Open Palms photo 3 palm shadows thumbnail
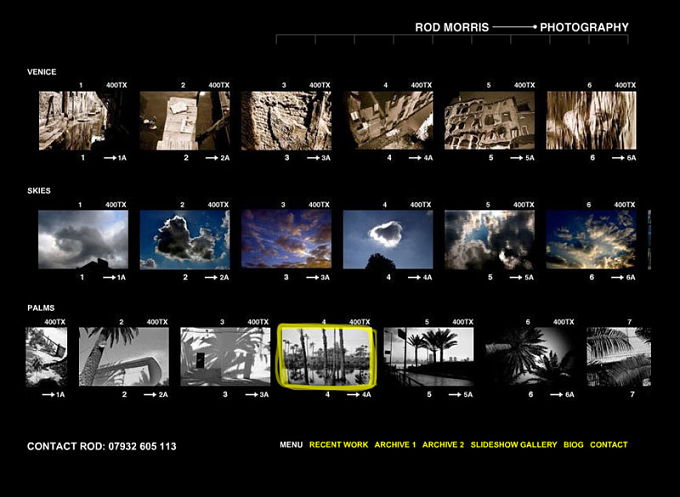This screenshot has height=497, width=680. tap(226, 356)
